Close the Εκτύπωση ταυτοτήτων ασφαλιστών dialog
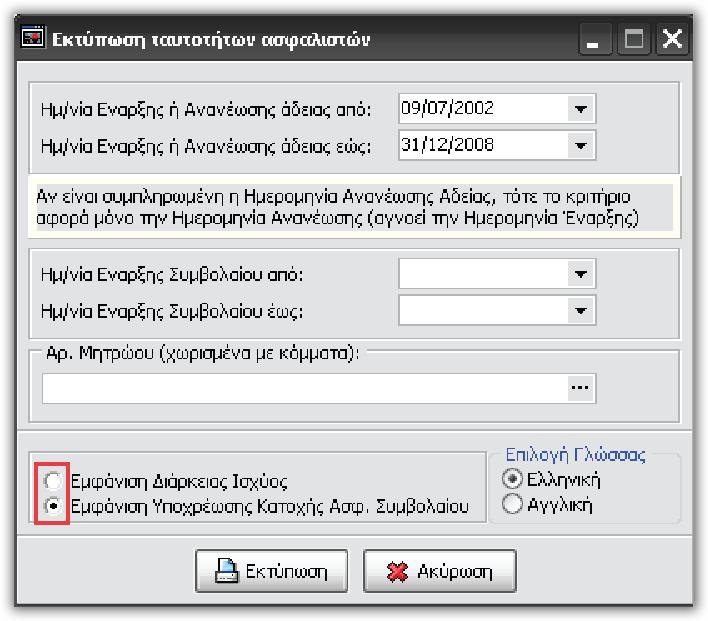Image resolution: width=708 pixels, height=621 pixels. [x=672, y=39]
